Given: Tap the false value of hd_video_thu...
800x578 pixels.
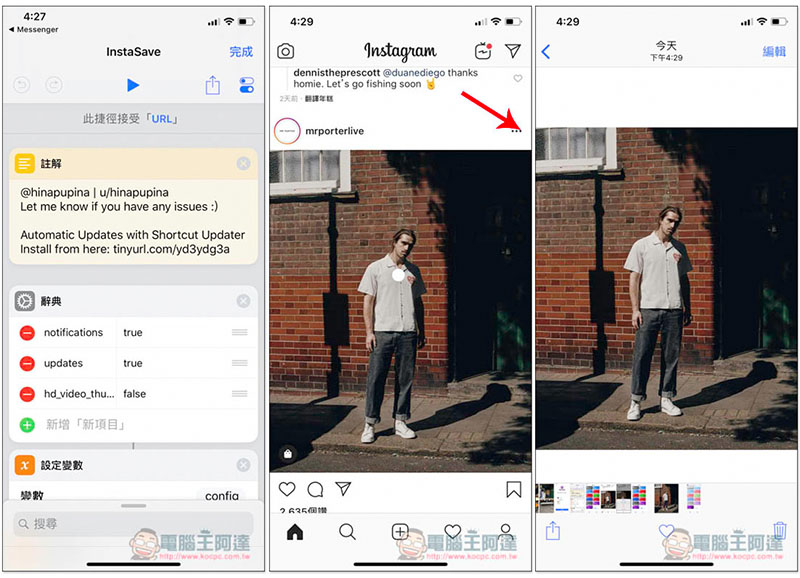Looking at the screenshot, I should click(135, 394).
